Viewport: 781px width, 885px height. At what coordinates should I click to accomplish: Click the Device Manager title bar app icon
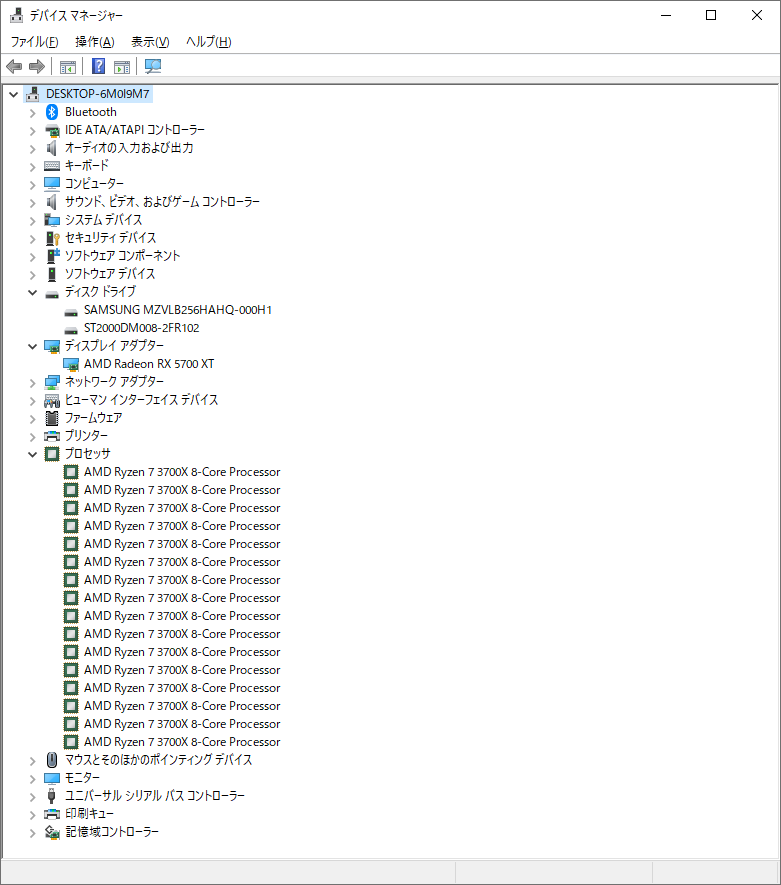point(16,15)
